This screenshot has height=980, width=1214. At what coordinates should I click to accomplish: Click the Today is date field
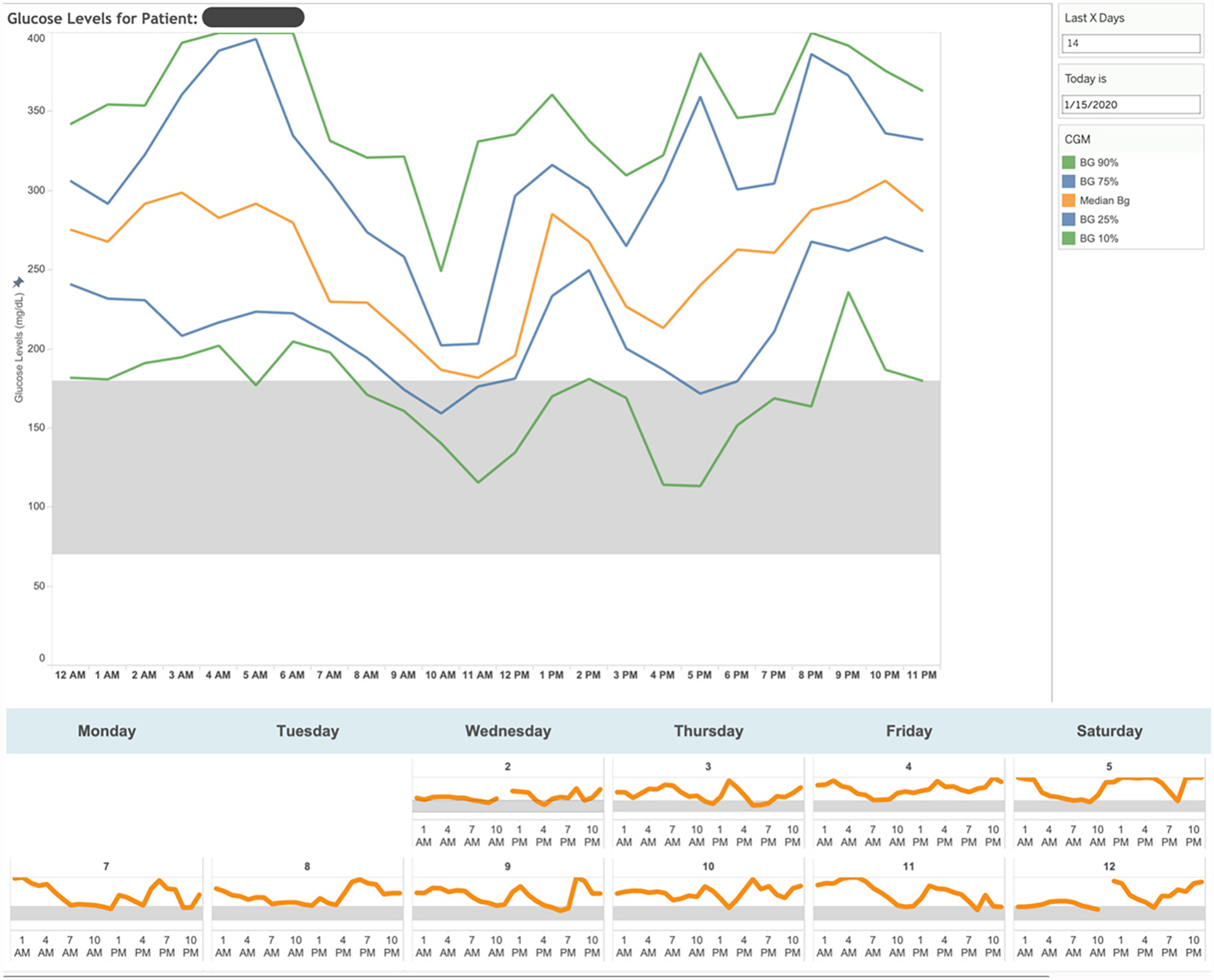pos(1131,104)
